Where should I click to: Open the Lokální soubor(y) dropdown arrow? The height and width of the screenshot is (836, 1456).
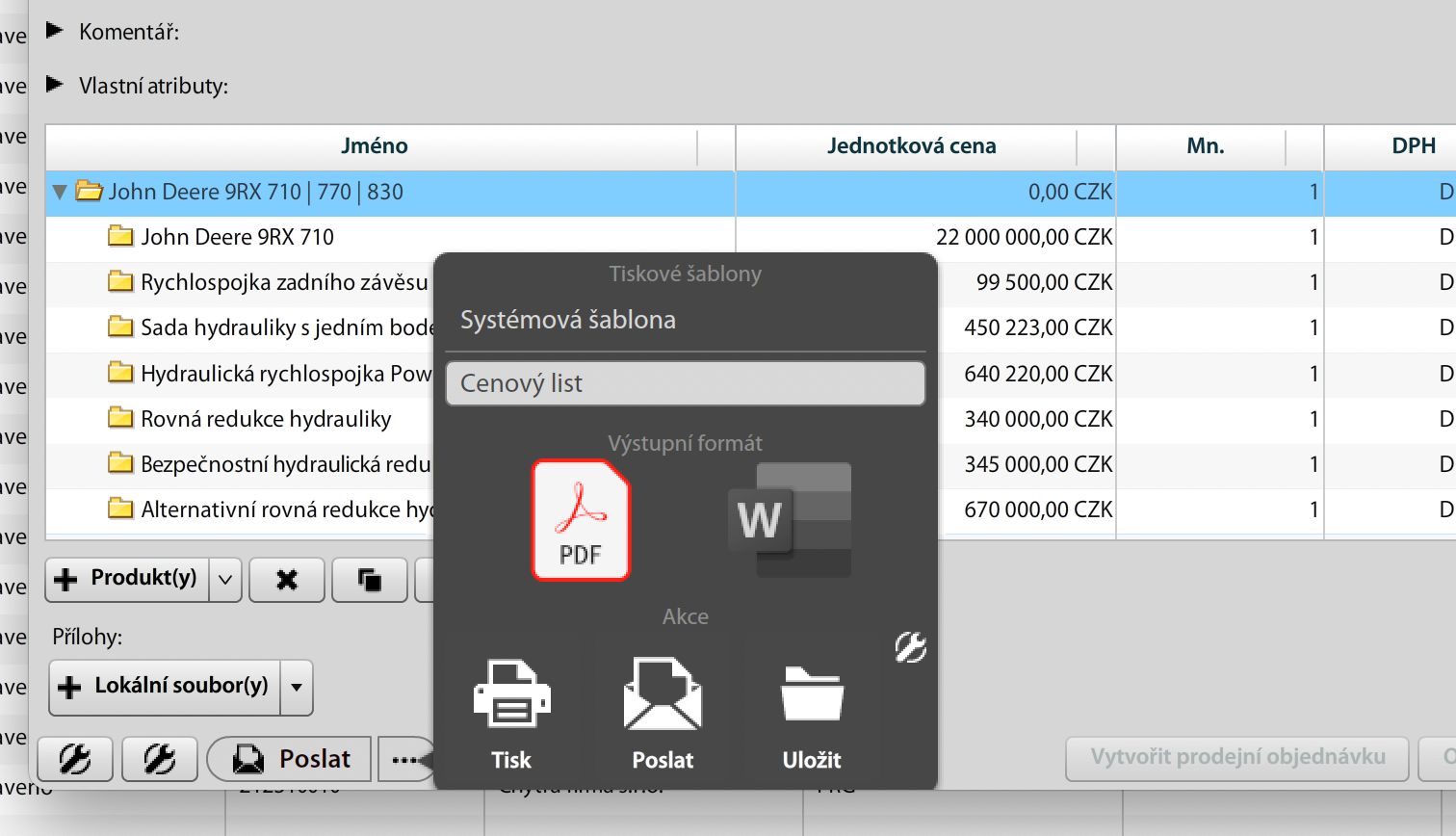[x=297, y=688]
